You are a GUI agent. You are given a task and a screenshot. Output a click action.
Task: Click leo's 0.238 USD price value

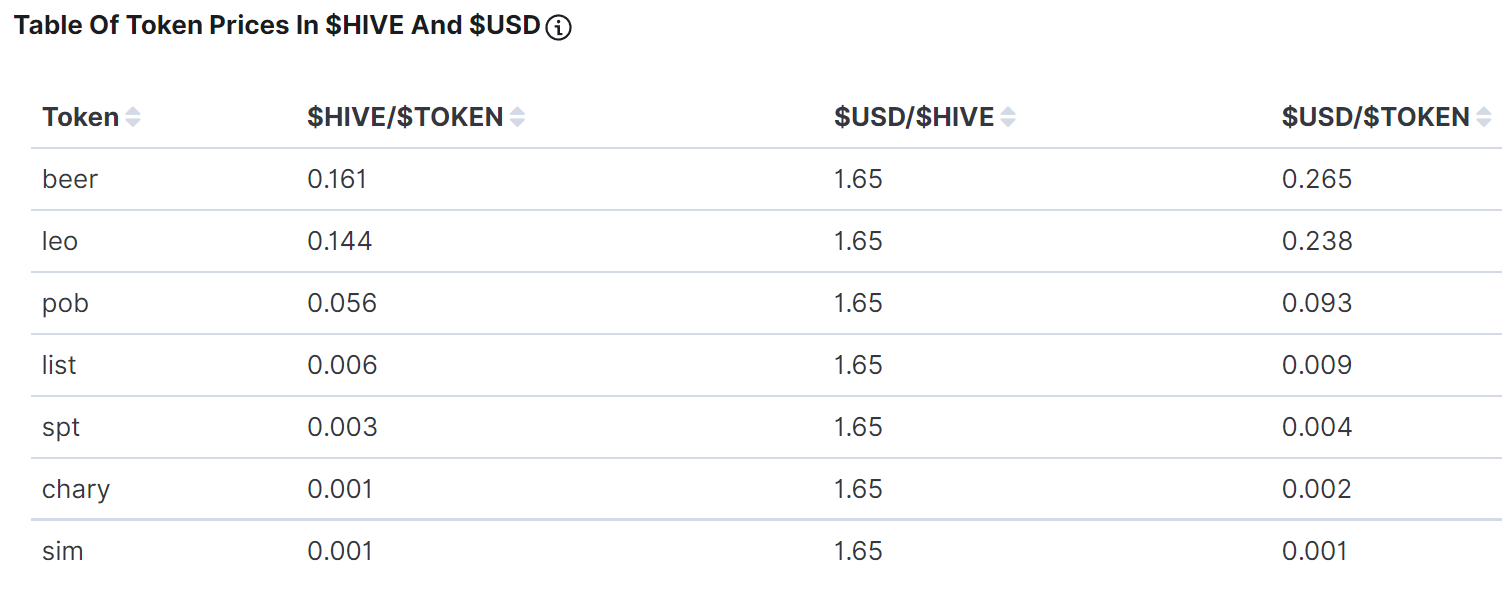click(1317, 241)
